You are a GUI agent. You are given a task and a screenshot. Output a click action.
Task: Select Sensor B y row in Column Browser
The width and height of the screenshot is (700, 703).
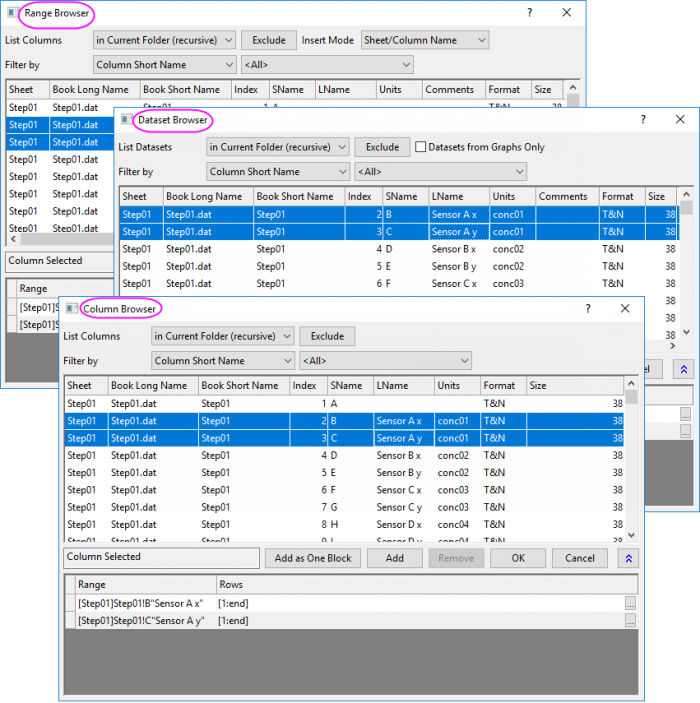point(344,473)
